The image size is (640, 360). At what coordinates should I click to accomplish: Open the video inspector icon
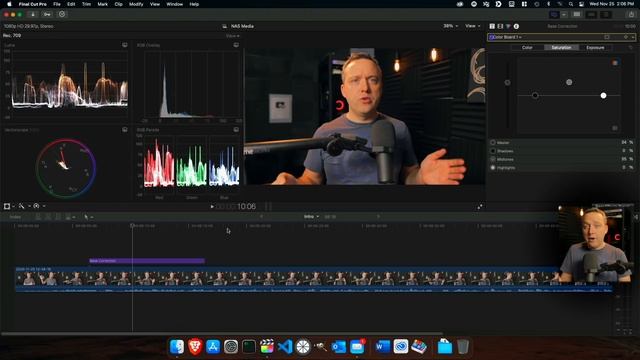pyautogui.click(x=492, y=26)
